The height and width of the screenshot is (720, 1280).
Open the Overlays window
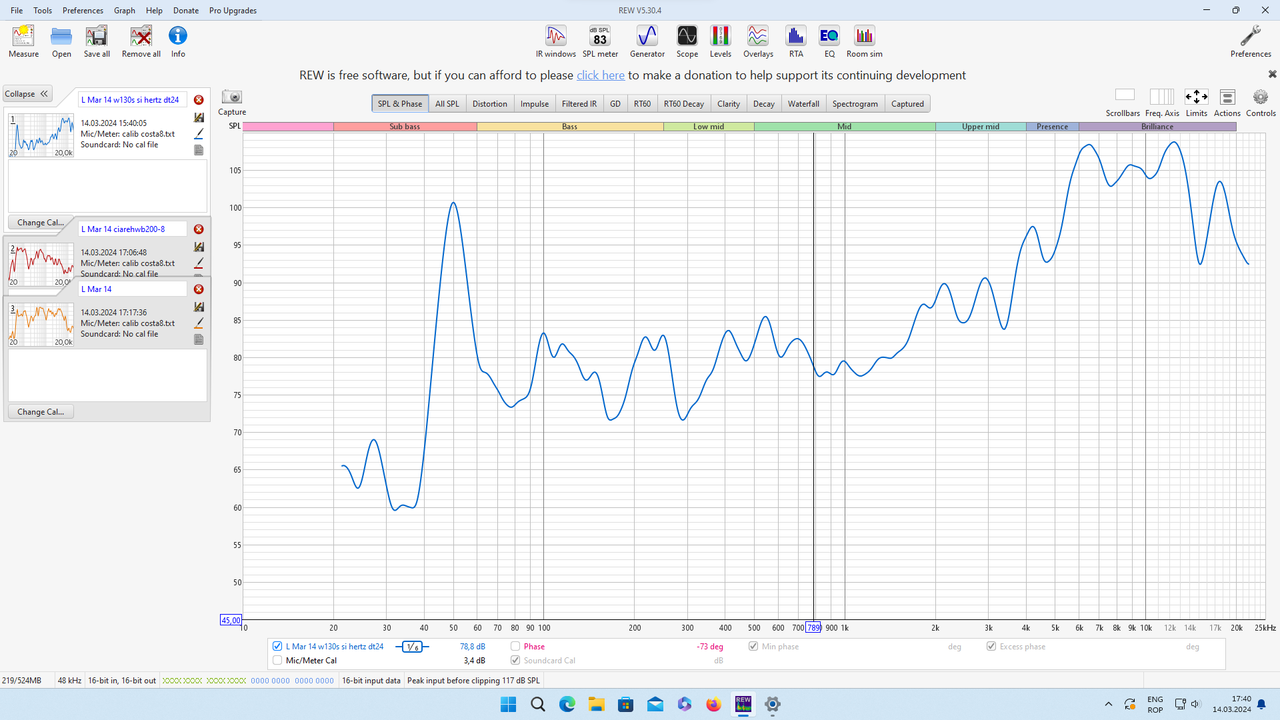pyautogui.click(x=758, y=41)
